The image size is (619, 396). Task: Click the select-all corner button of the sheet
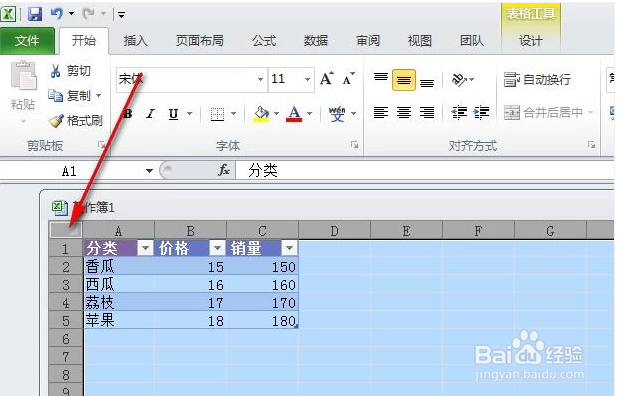(x=65, y=230)
